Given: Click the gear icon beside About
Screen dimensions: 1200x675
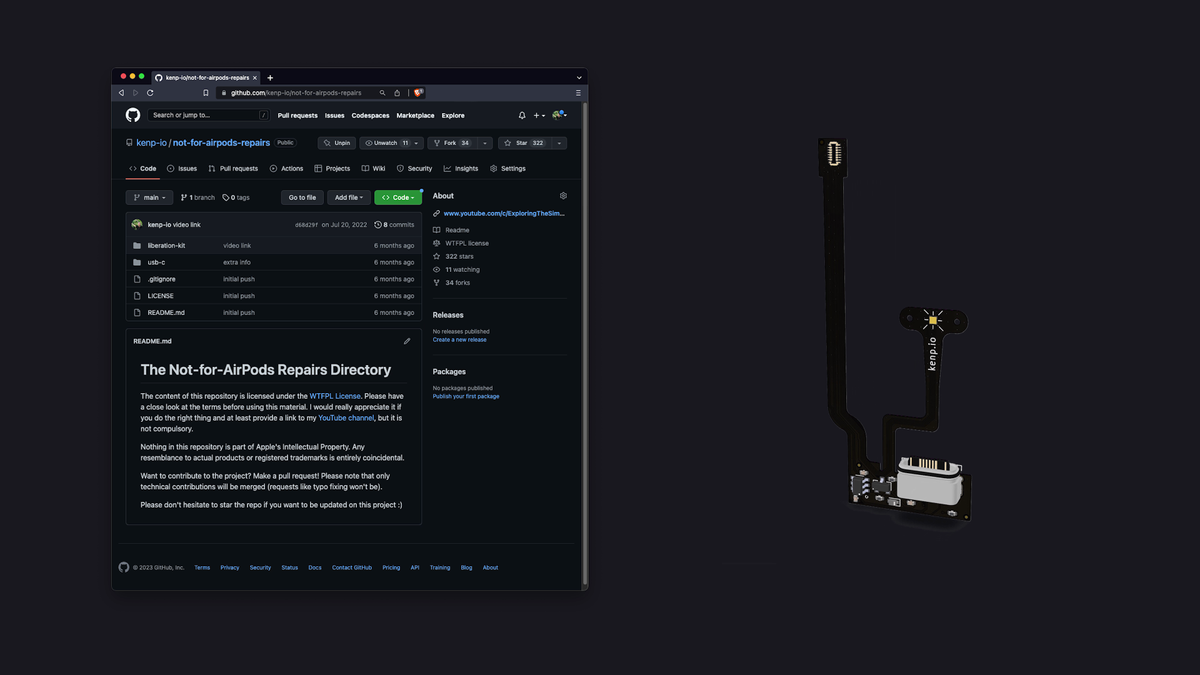Looking at the screenshot, I should [563, 196].
